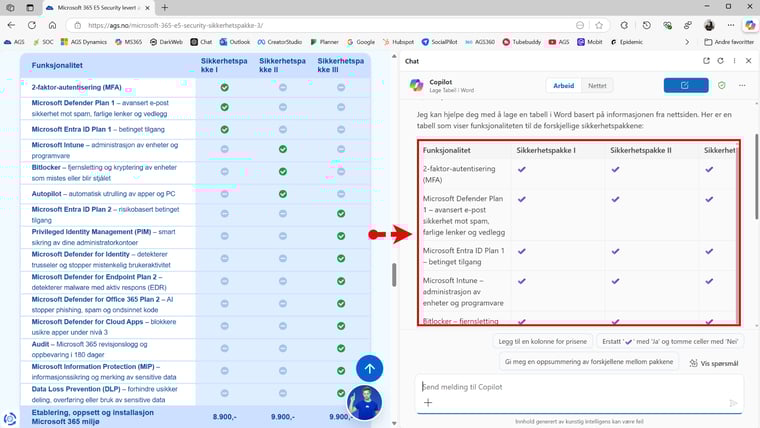Click the Funksjonalitet header in Copilot table
Screen dimensions: 760x428
pyautogui.click(x=446, y=150)
